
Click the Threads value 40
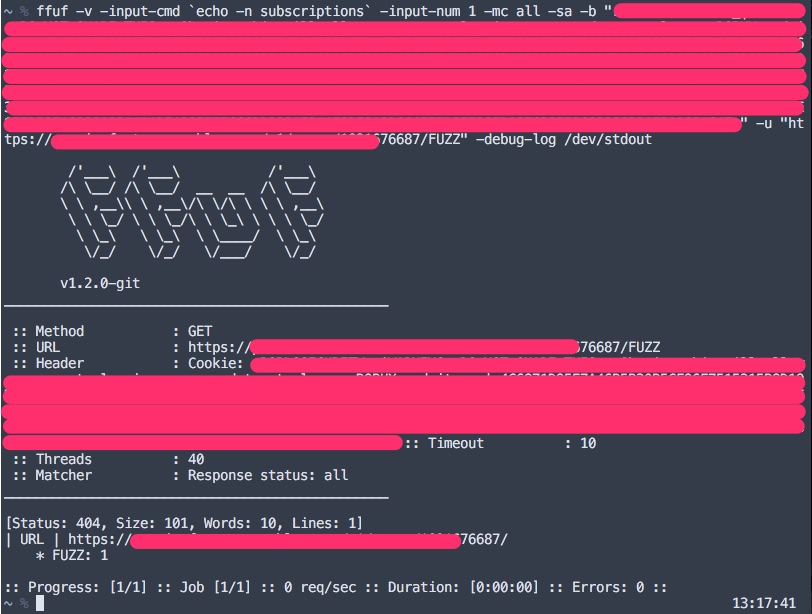tap(196, 459)
